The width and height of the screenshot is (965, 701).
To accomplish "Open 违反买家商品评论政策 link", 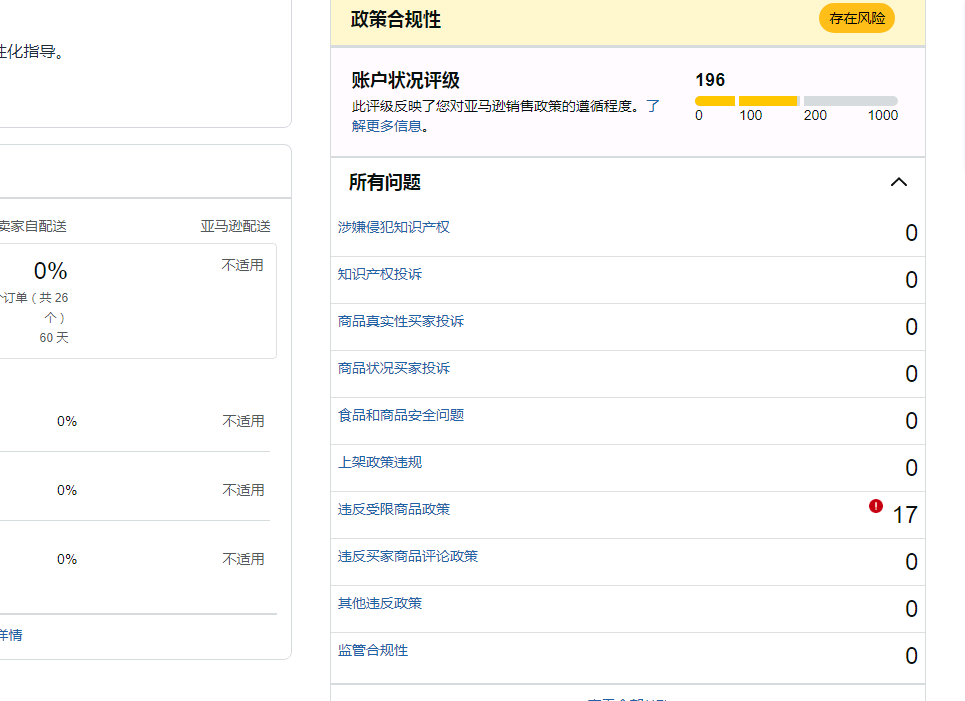I will tap(407, 556).
